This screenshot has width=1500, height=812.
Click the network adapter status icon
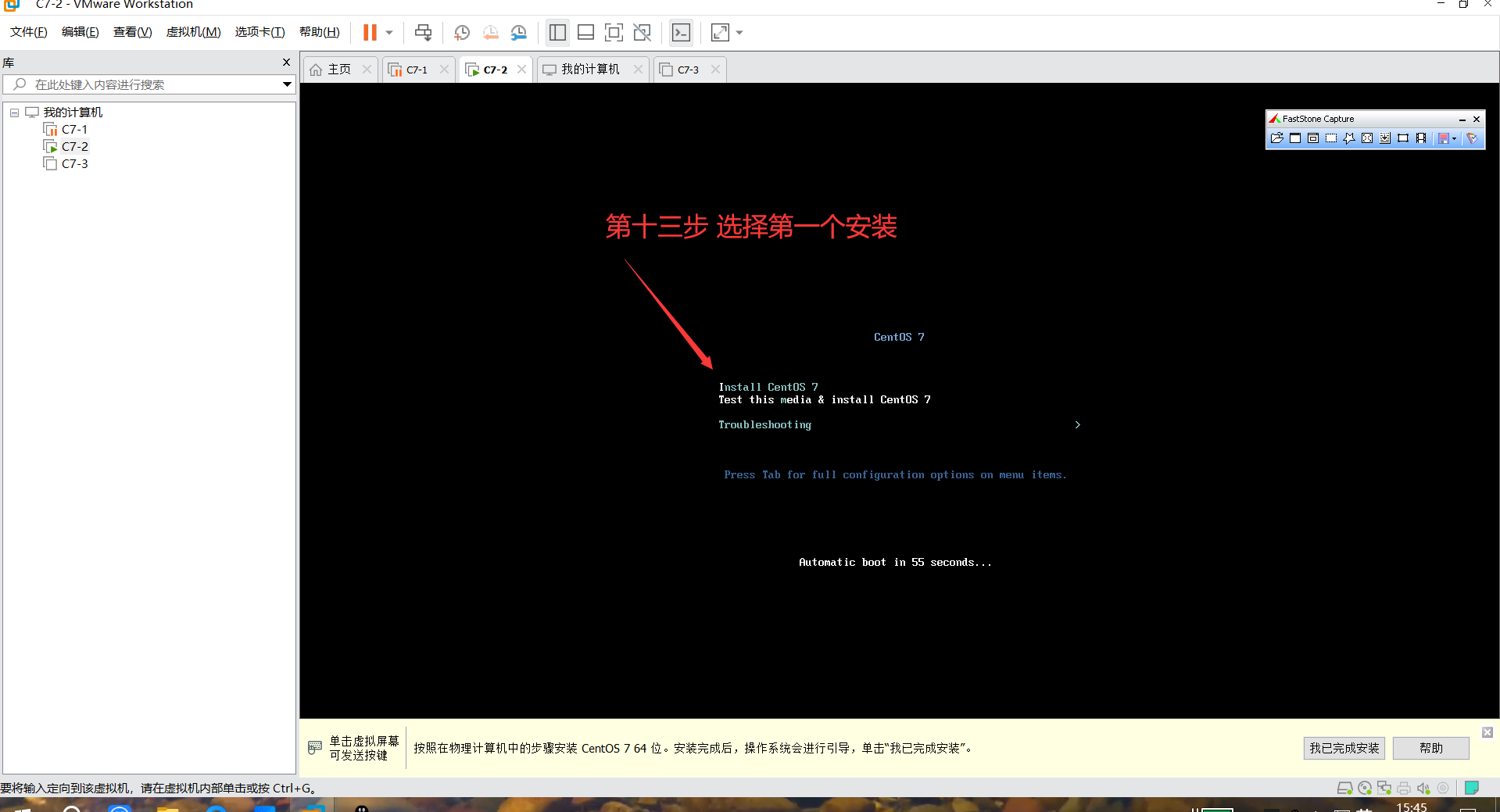click(x=1384, y=788)
